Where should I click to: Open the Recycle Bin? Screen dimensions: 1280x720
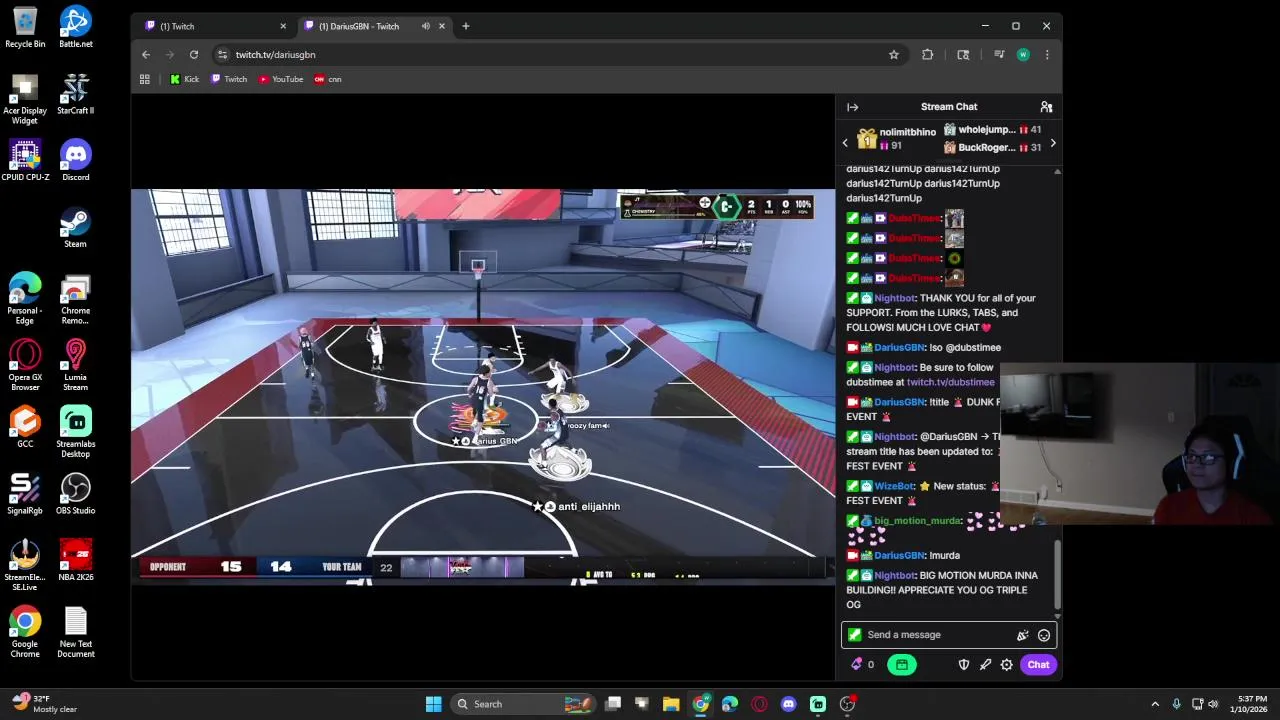(x=25, y=27)
